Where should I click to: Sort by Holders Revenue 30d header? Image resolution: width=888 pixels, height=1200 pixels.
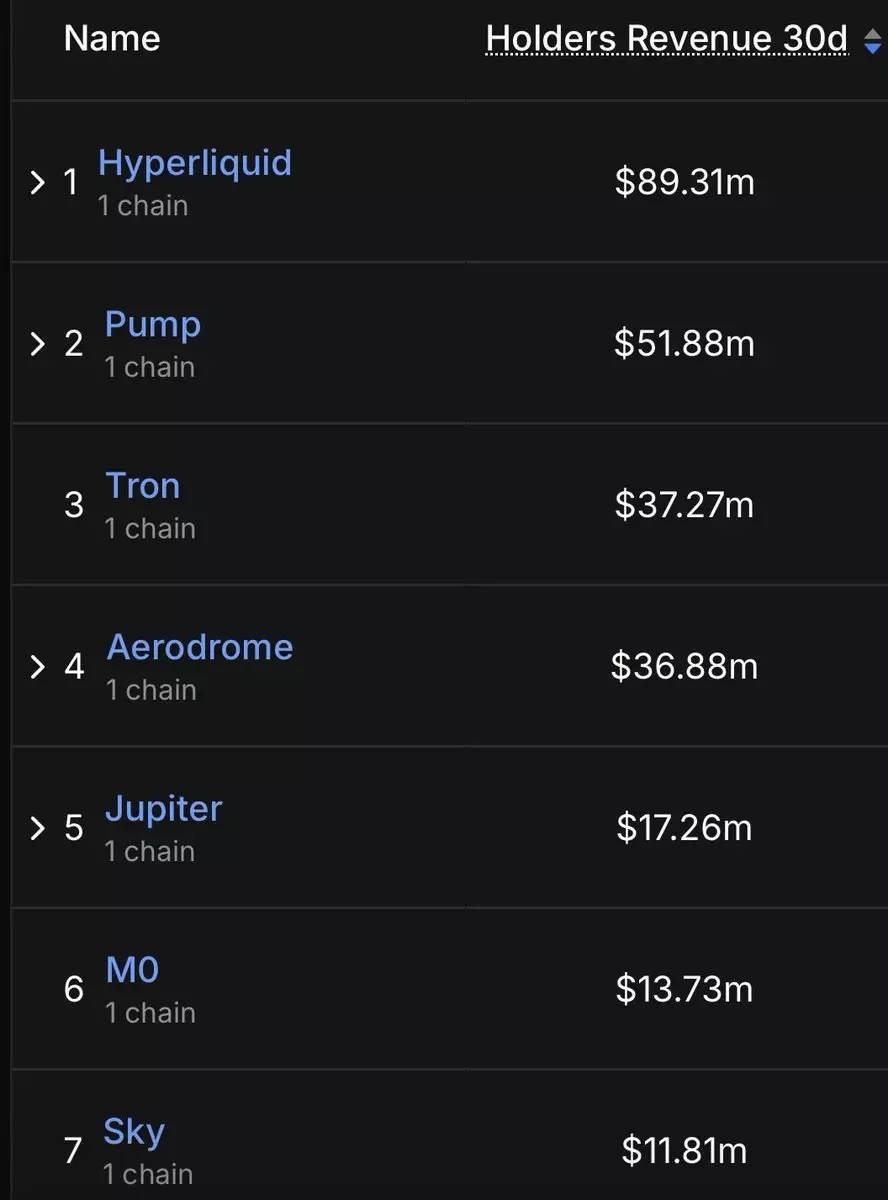pyautogui.click(x=666, y=39)
